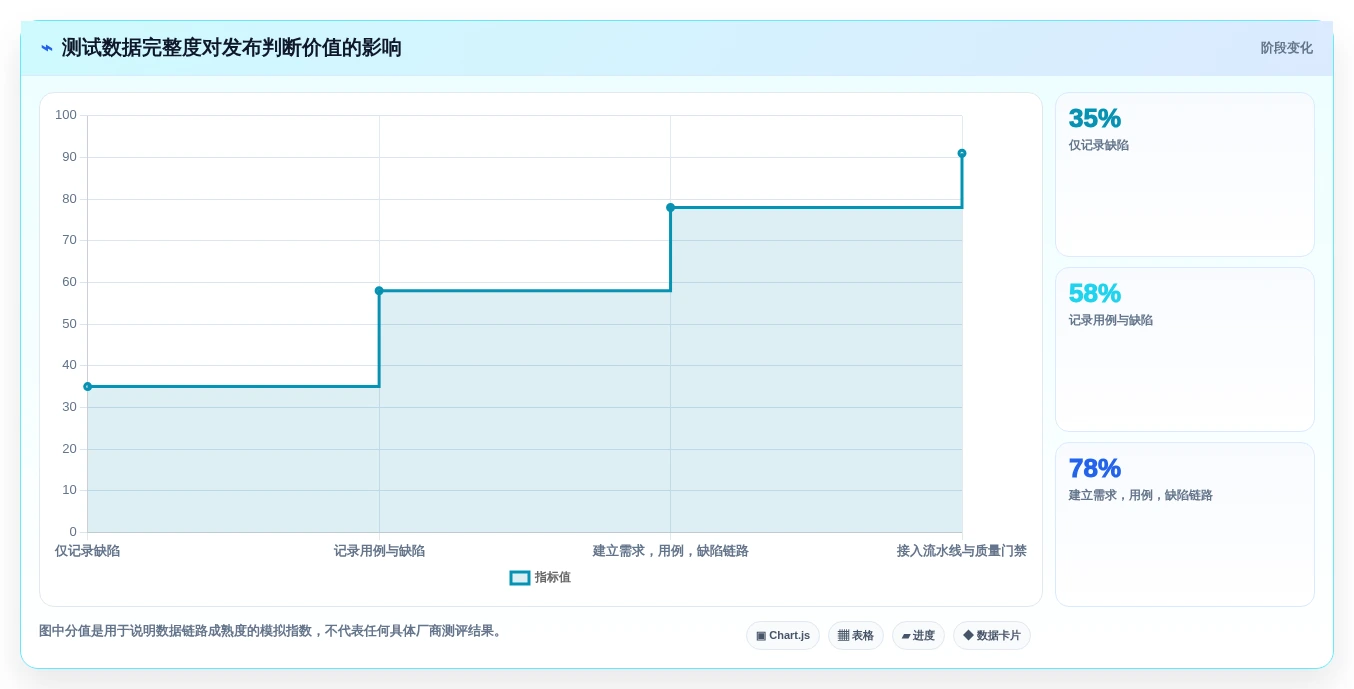Click the lightning icon beside the title
Screen dimensions: 1354x689
(46, 48)
